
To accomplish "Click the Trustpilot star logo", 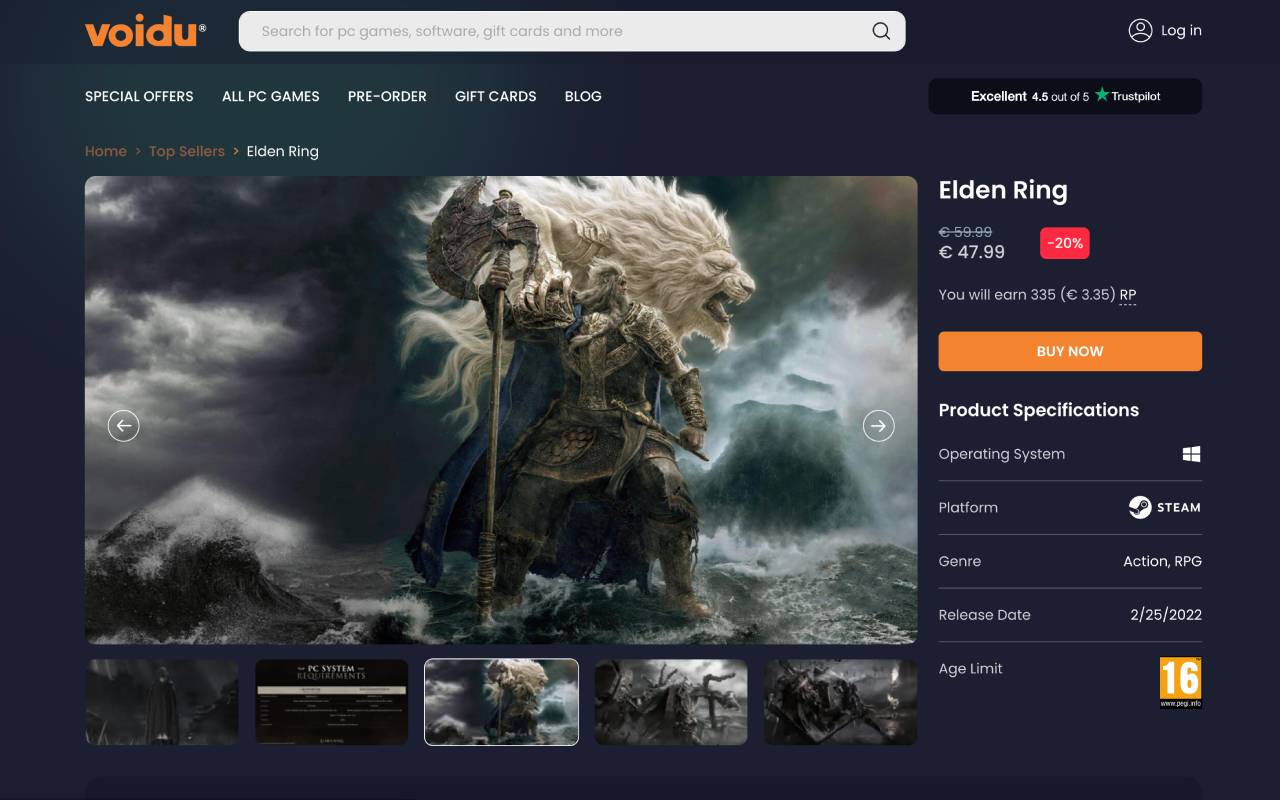I will [x=1102, y=95].
